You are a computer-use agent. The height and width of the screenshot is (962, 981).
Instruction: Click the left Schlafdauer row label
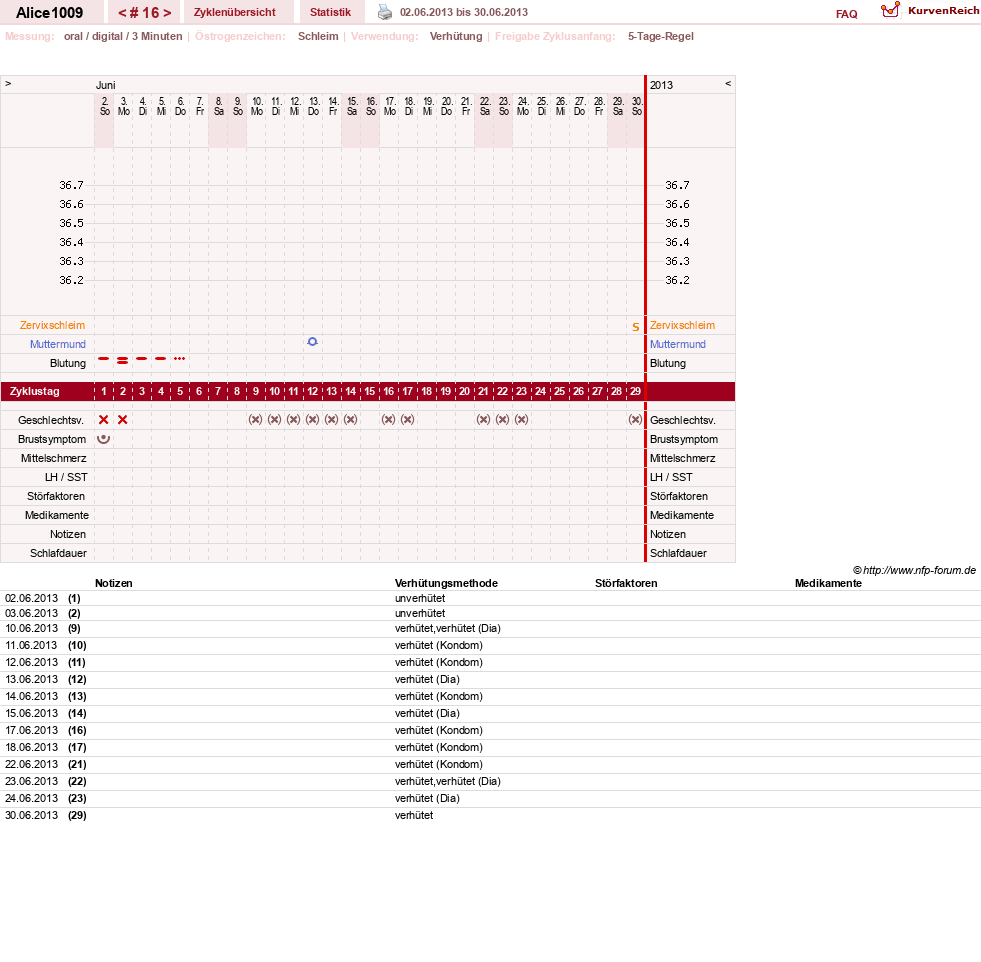[58, 554]
